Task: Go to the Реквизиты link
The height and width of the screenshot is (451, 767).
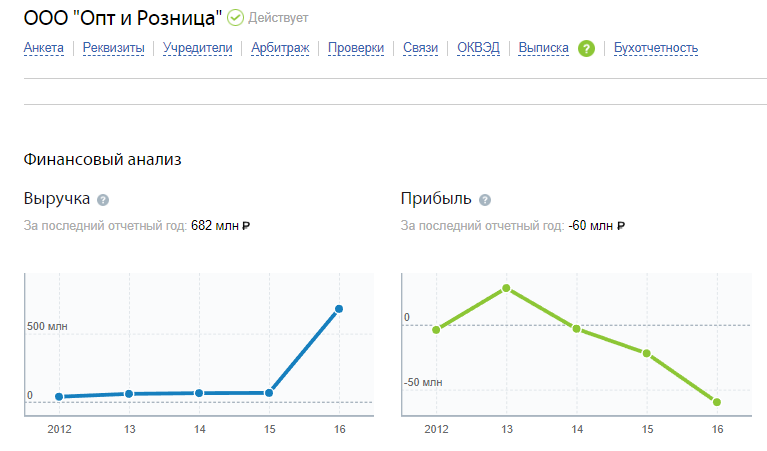Action: tap(113, 48)
